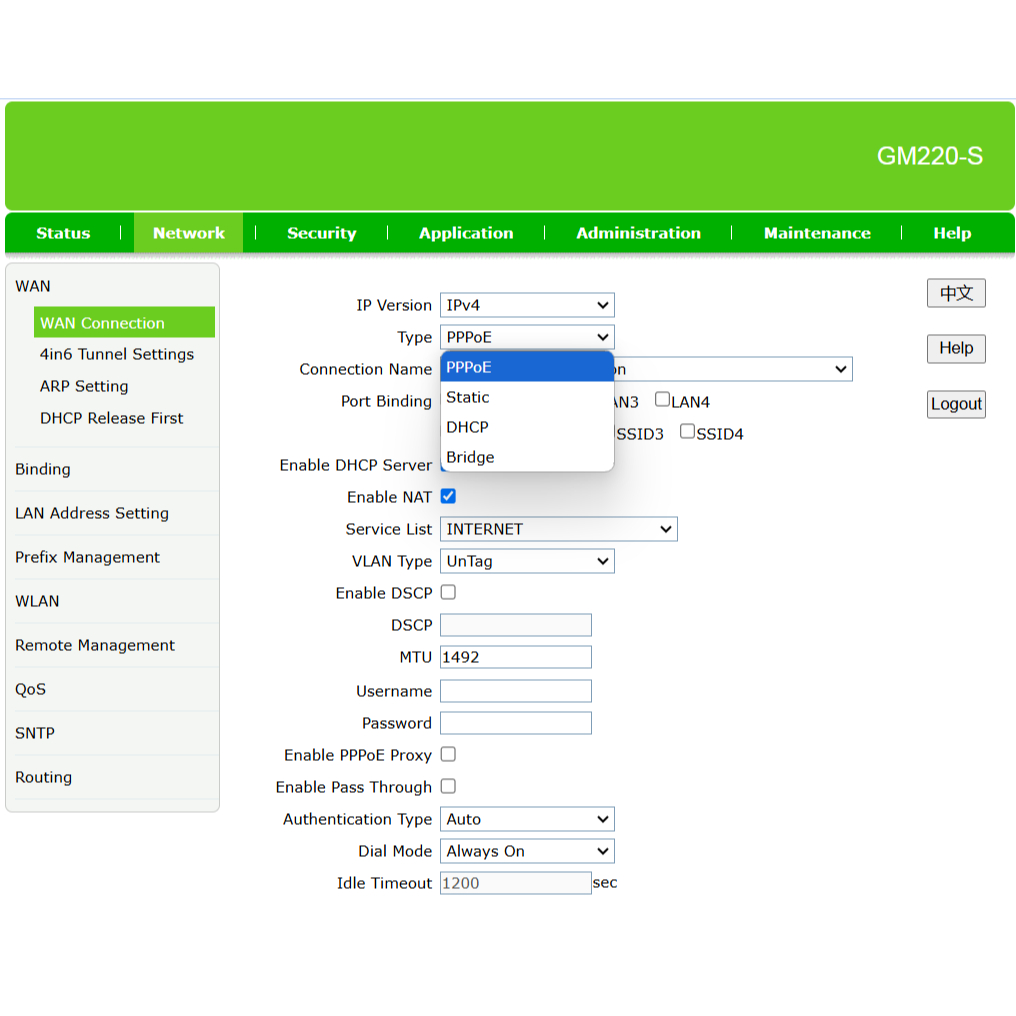This screenshot has height=1016, width=1016.
Task: Click the Username input field
Action: pyautogui.click(x=515, y=691)
